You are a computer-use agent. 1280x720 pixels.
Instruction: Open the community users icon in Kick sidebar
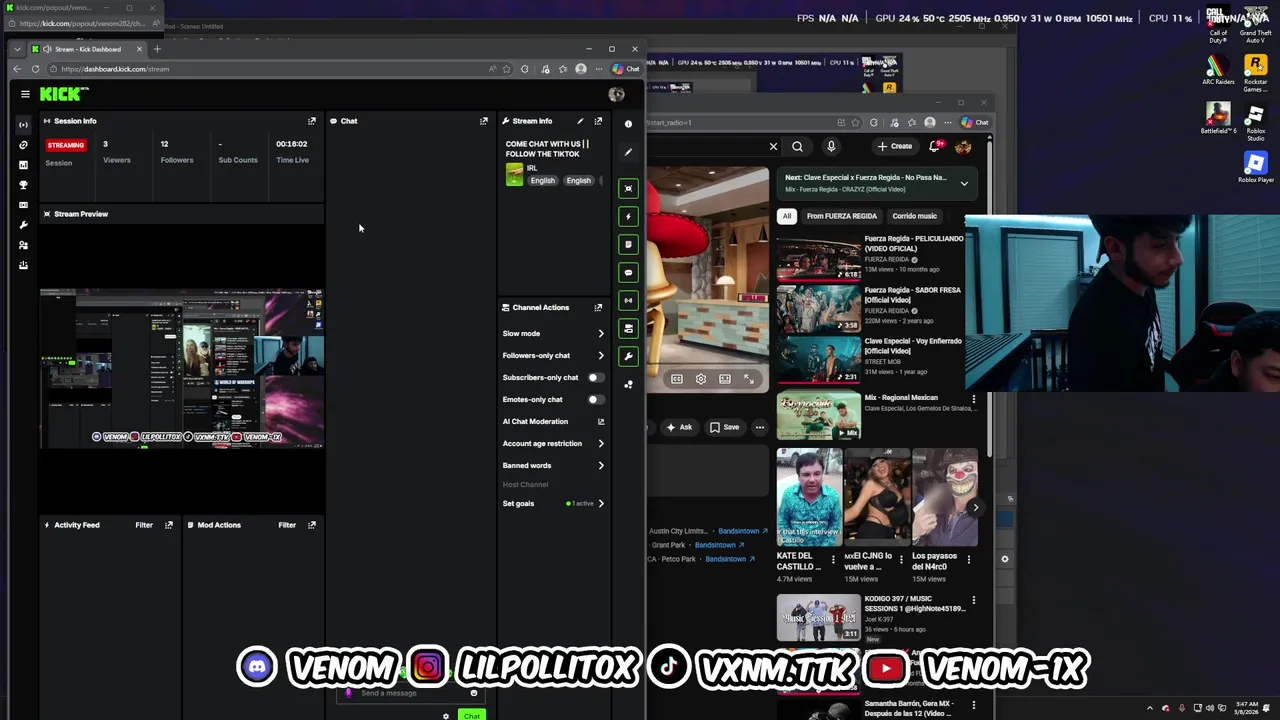click(x=23, y=245)
